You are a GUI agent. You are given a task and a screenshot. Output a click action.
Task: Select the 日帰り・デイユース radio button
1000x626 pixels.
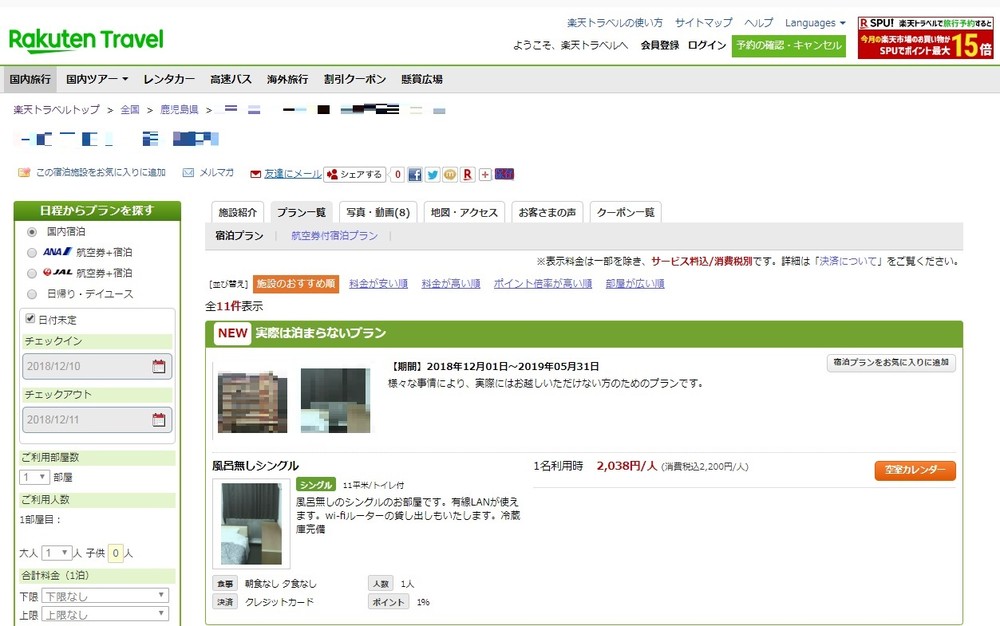tap(33, 294)
